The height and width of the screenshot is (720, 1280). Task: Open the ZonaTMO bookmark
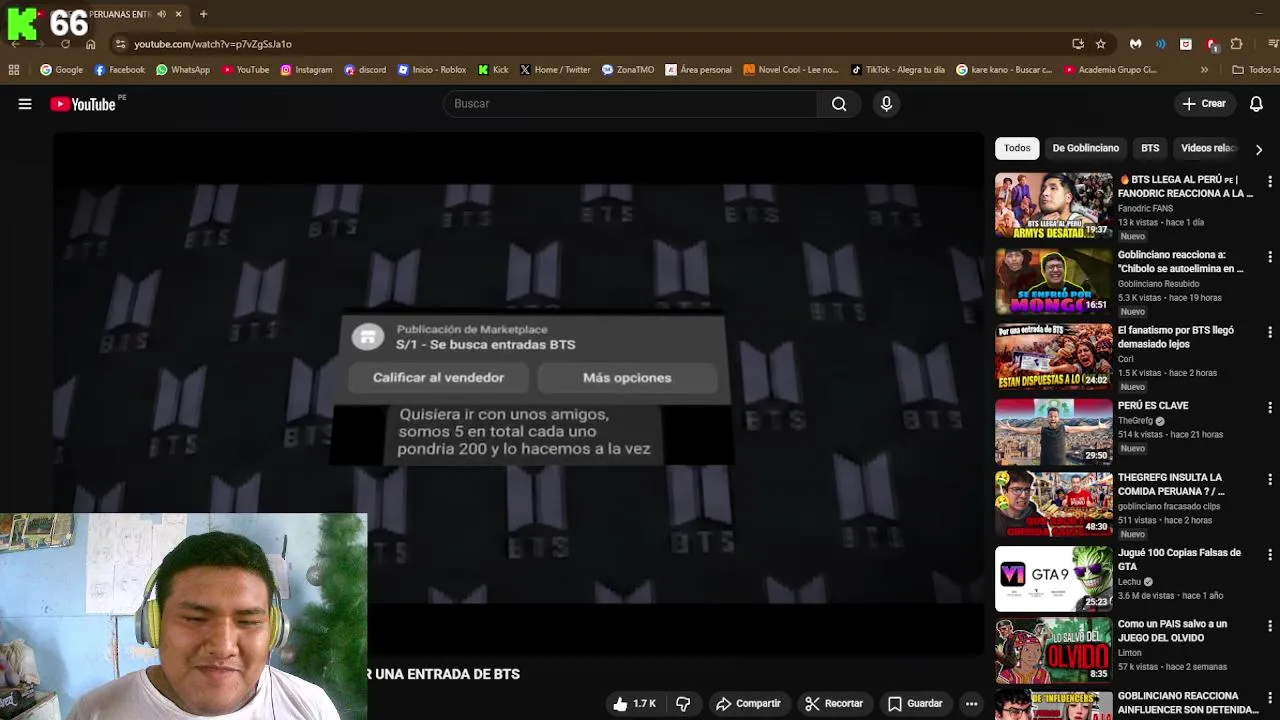(x=628, y=70)
